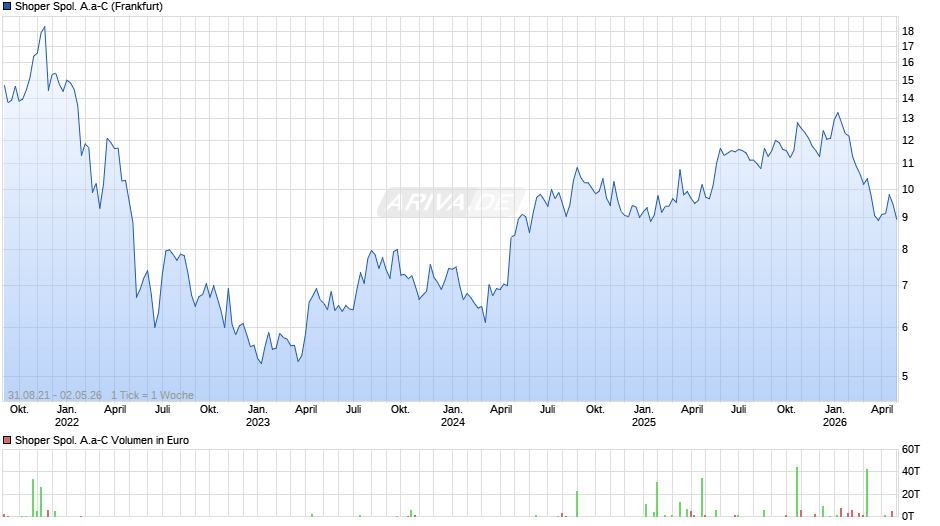
Task: Click the price axis value 12
Action: click(x=908, y=140)
